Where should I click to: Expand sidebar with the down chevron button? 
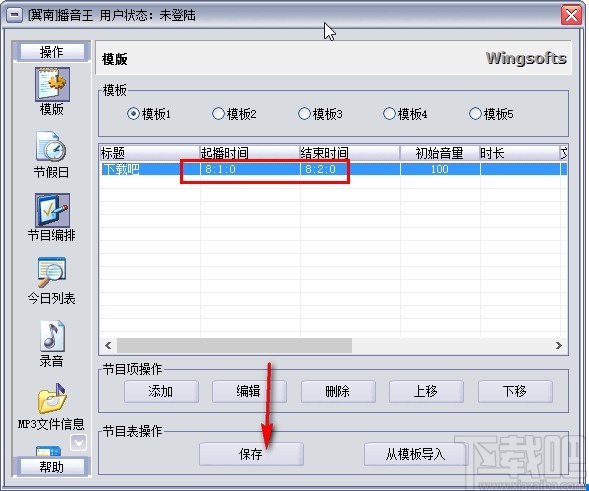pyautogui.click(x=79, y=443)
